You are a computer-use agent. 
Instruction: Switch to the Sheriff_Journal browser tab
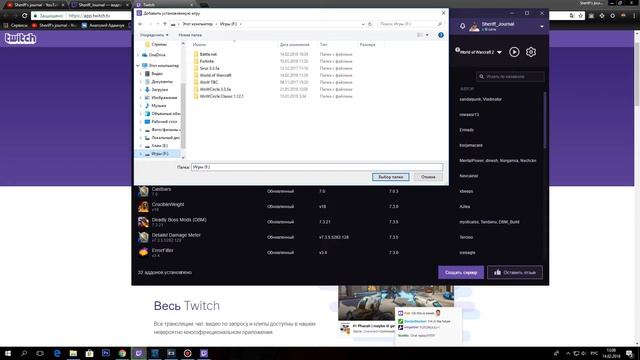[x=99, y=4]
